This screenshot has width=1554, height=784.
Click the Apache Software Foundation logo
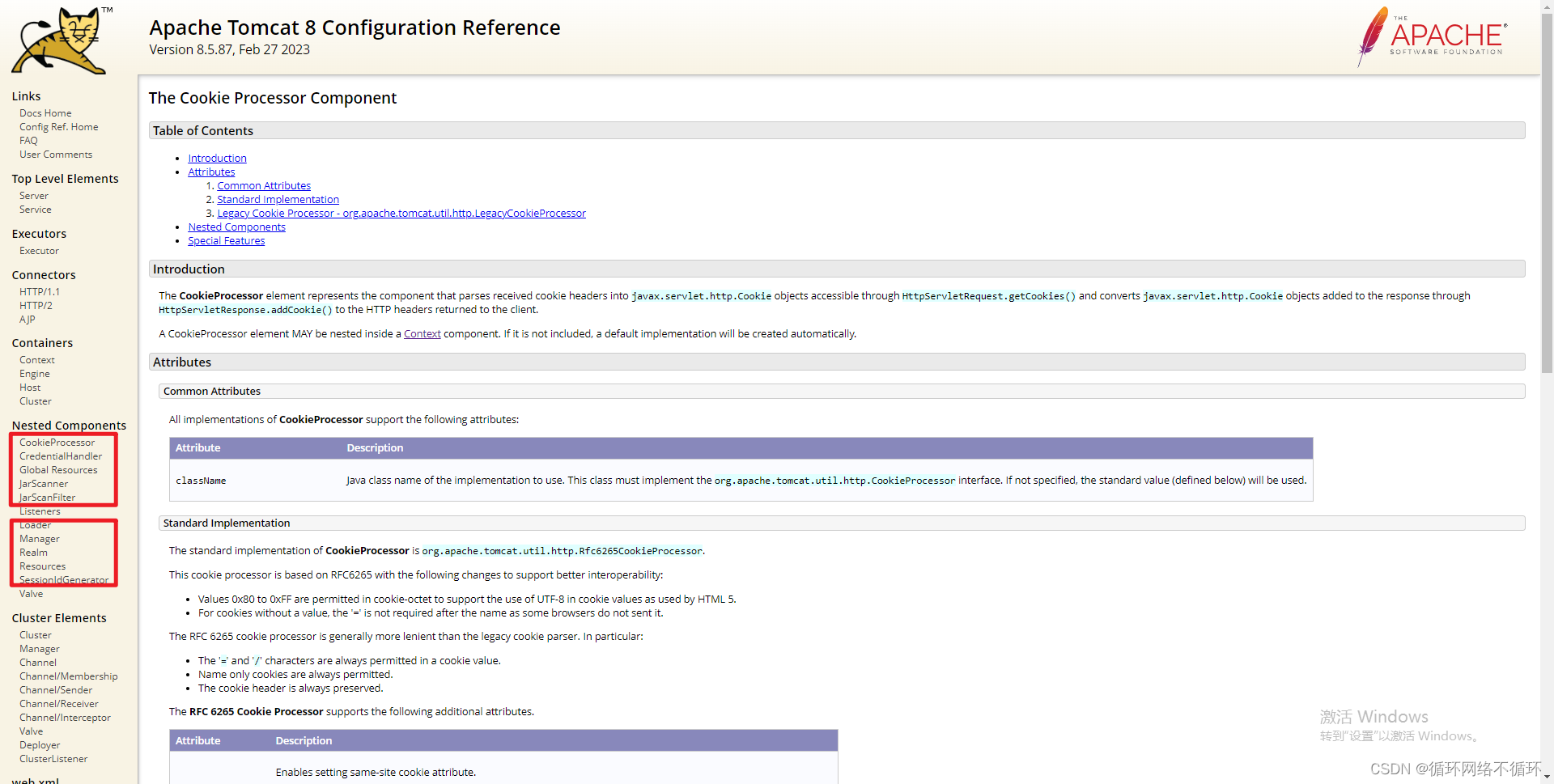pos(1431,36)
